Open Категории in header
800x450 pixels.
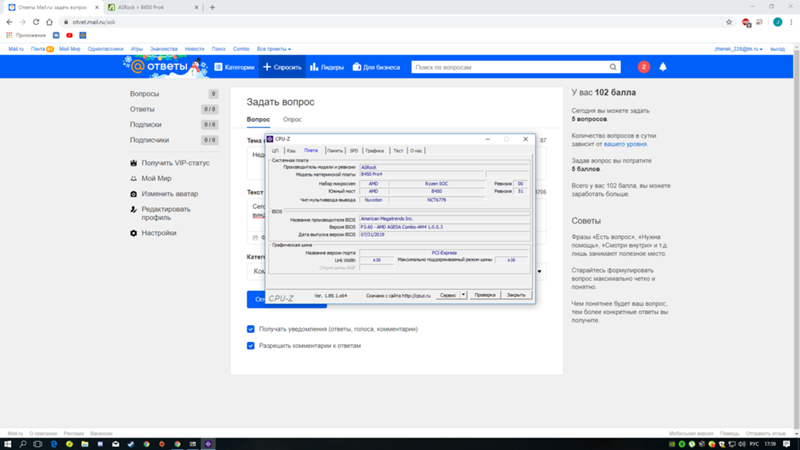click(234, 67)
